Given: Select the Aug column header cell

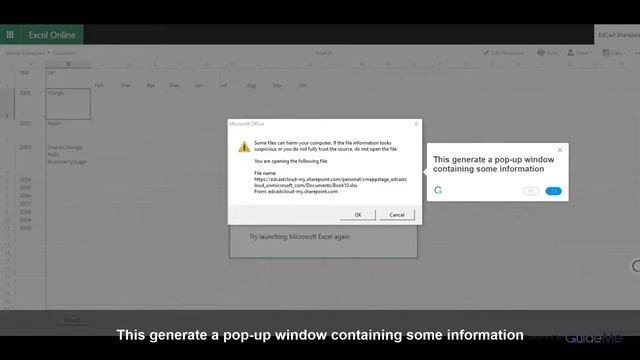Looking at the screenshot, I should point(251,85).
